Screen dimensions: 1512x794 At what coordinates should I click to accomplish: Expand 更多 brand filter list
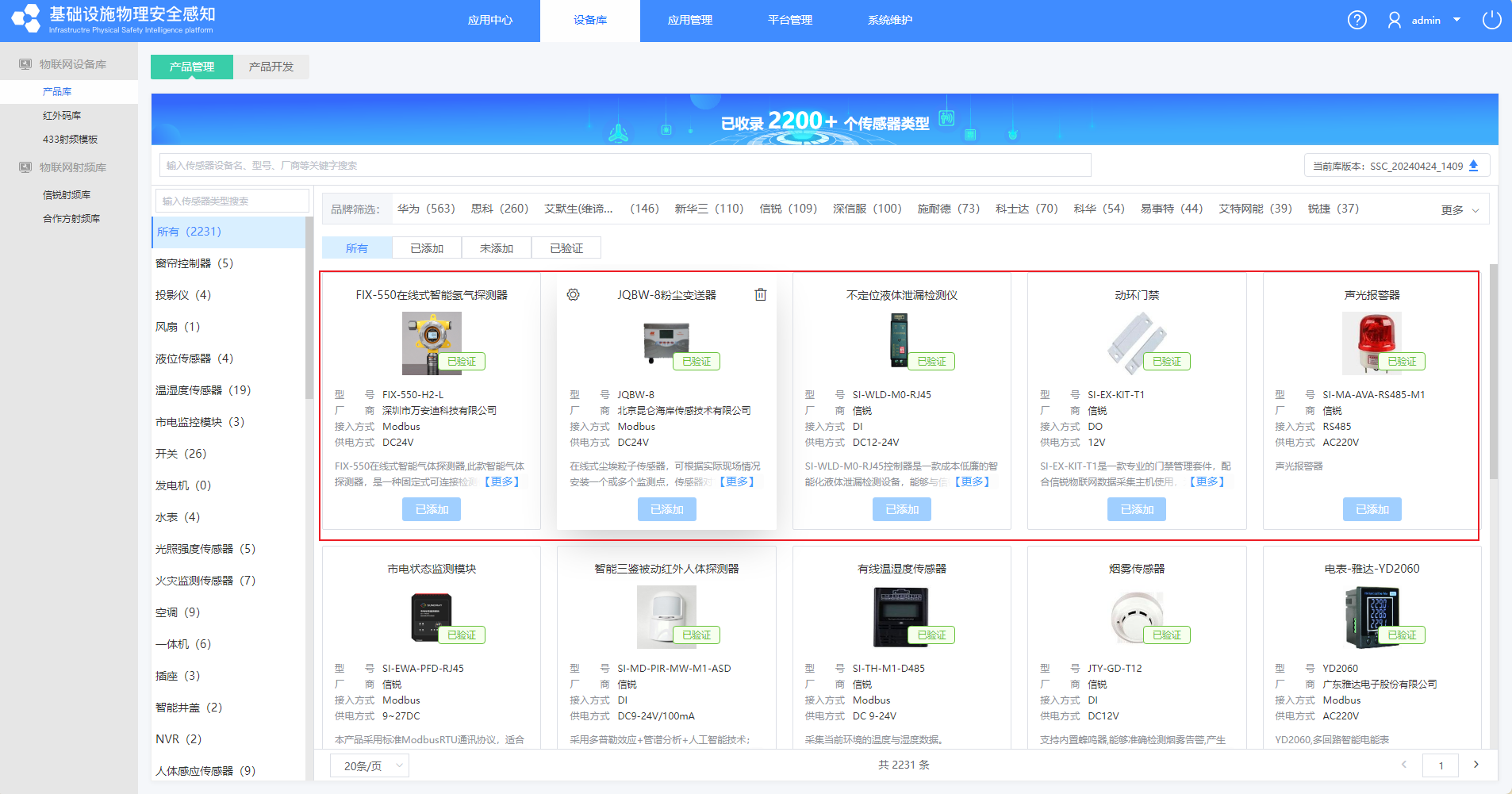click(1459, 210)
